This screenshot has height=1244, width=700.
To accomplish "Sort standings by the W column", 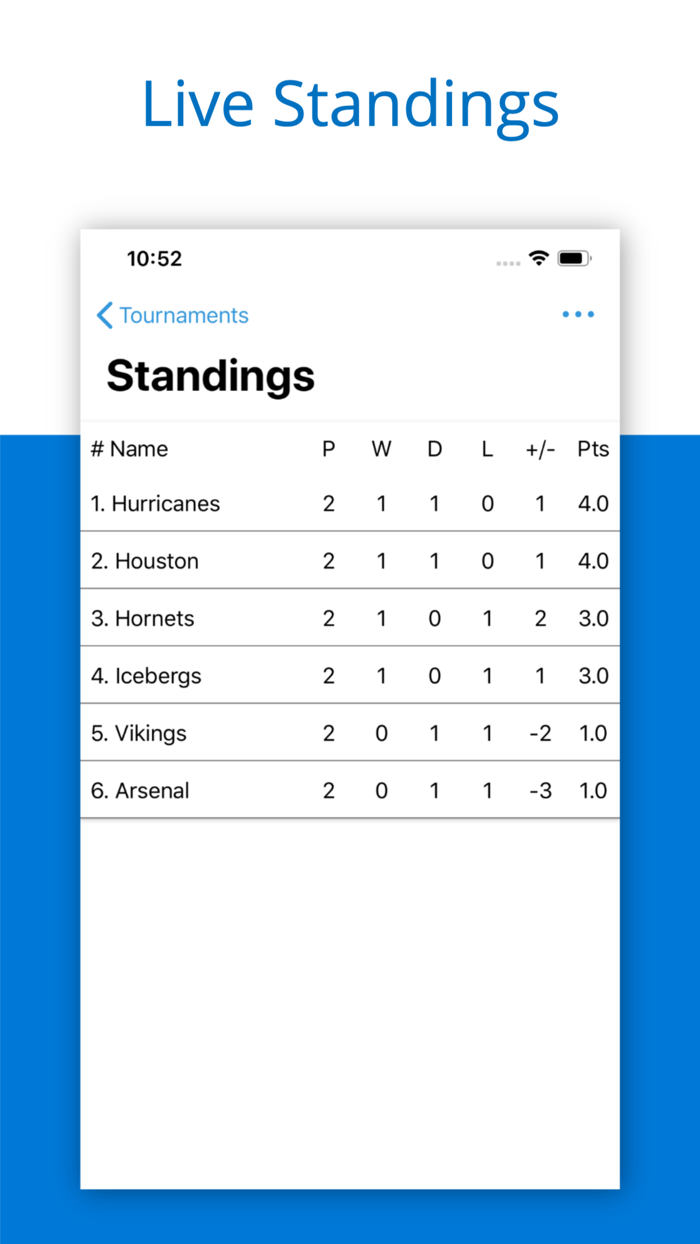I will pos(381,449).
